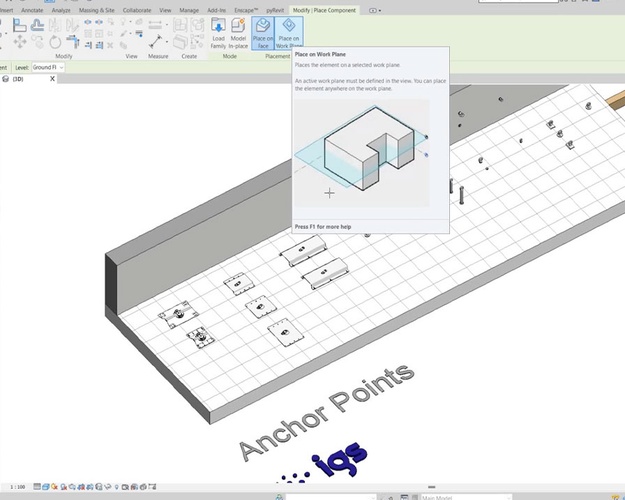Click the Create Assembly icon
625x500 pixels.
[181, 25]
